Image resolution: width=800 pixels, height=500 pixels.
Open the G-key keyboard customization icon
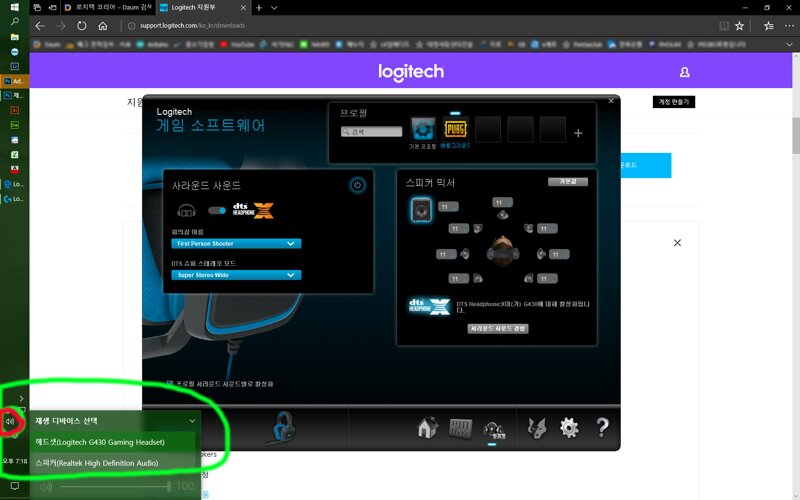coord(460,428)
